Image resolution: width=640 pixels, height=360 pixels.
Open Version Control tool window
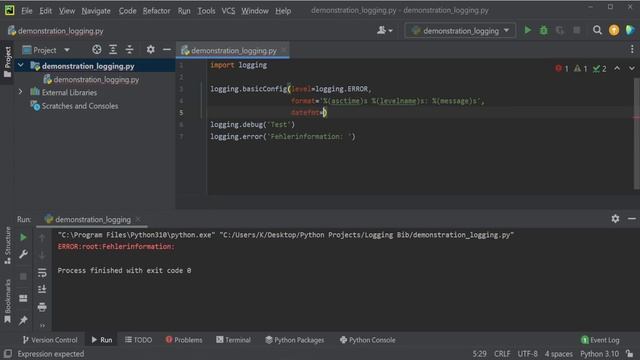tap(50, 340)
